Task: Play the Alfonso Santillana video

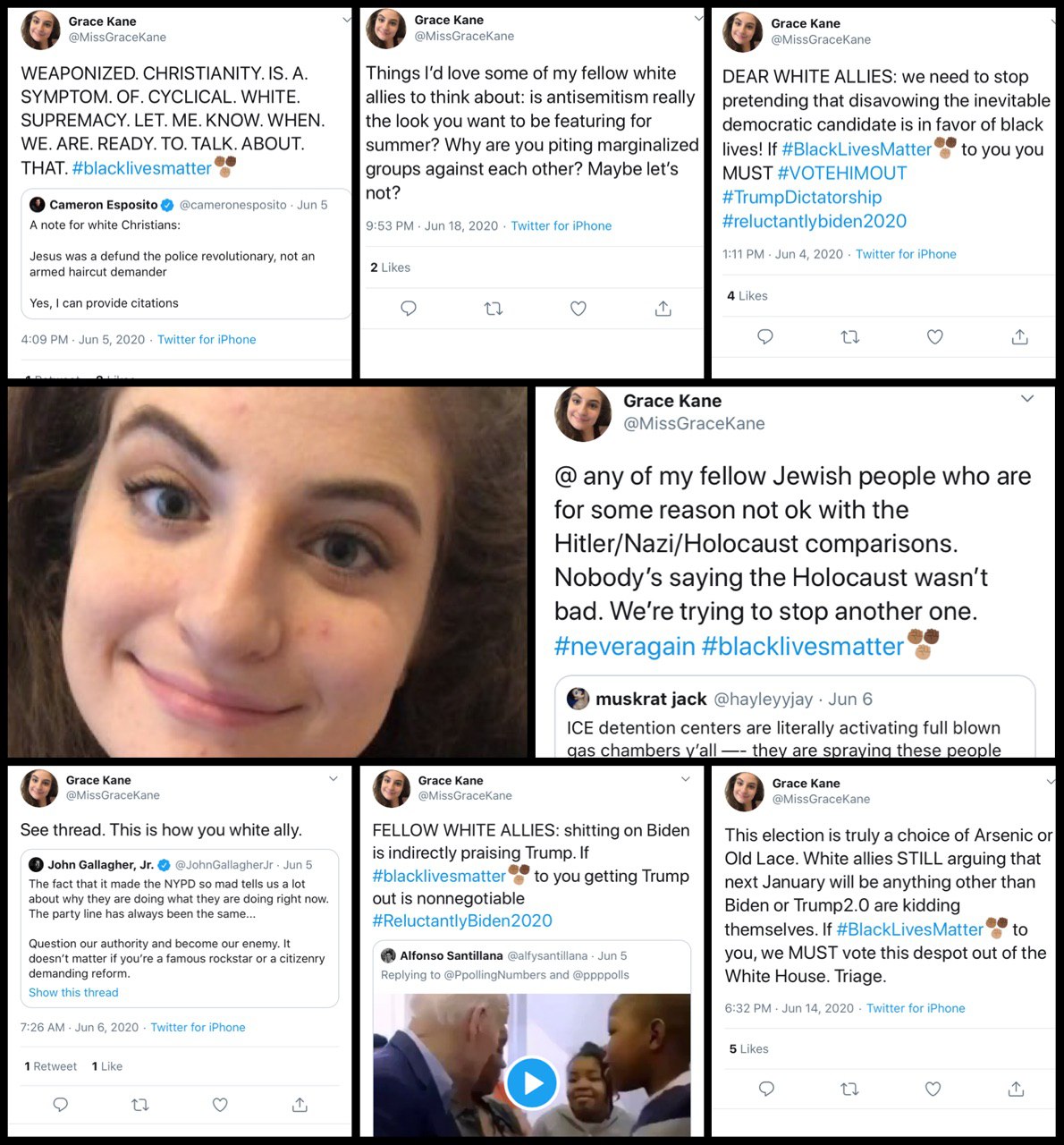Action: [532, 1083]
